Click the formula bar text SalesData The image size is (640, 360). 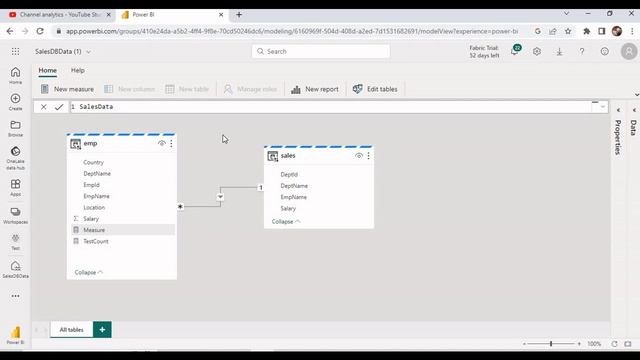pos(96,107)
